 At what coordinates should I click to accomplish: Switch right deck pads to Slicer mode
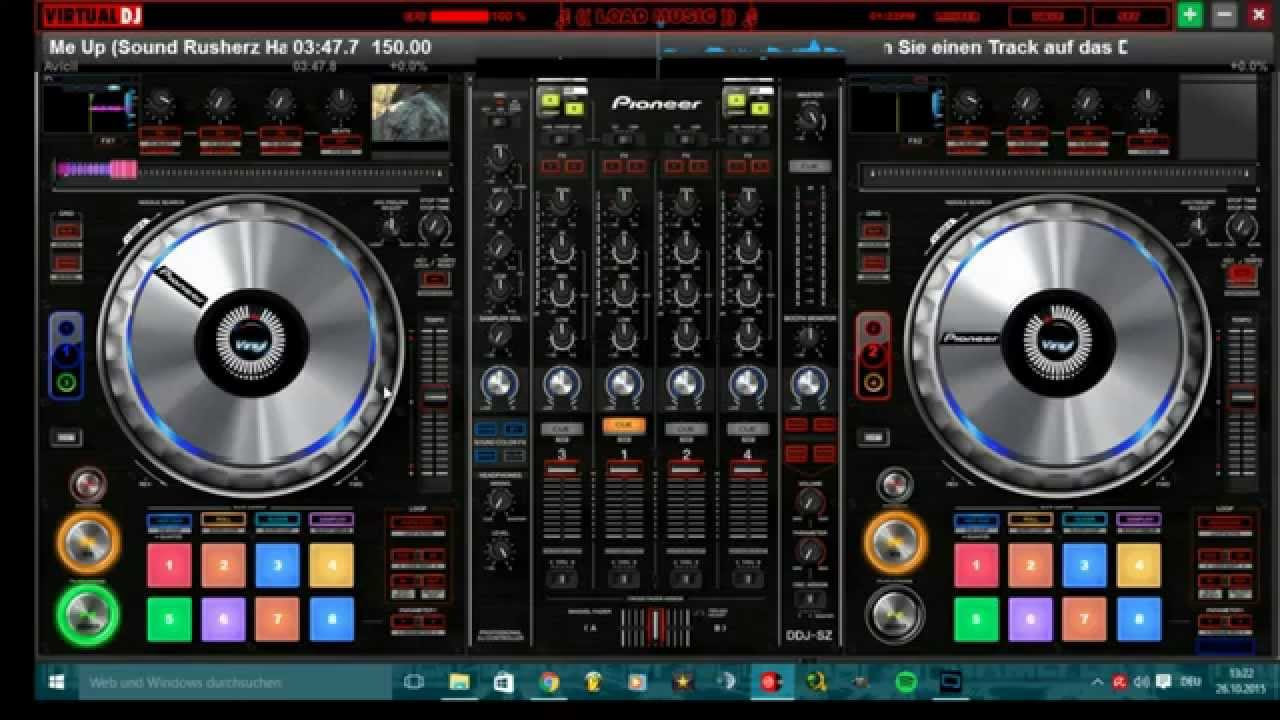1084,520
